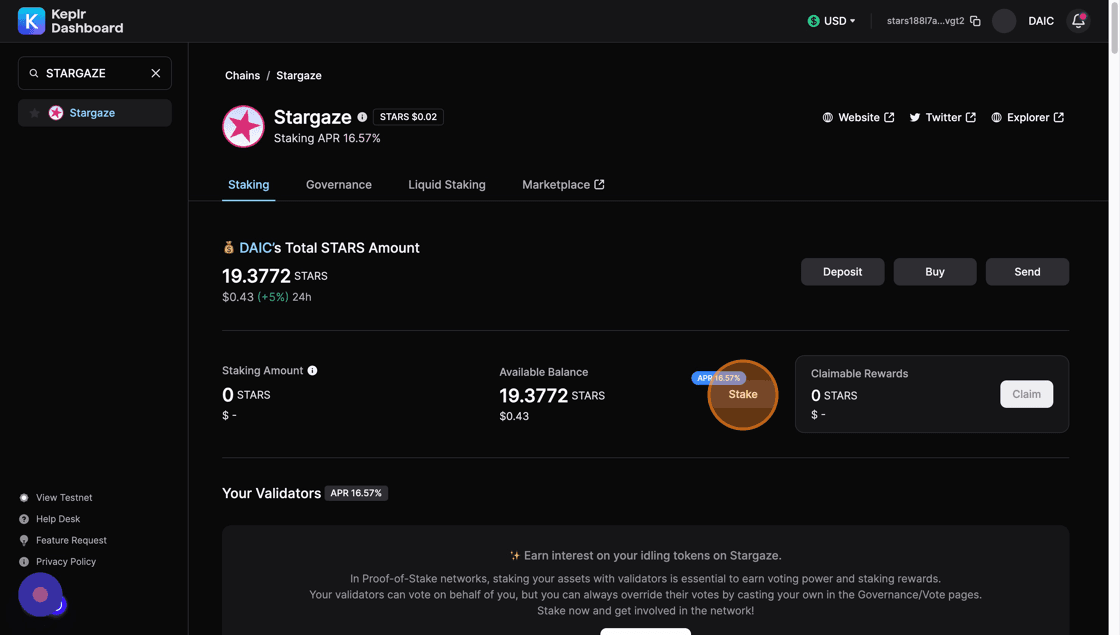Switch to the Liquid Staking tab
The height and width of the screenshot is (635, 1120).
(447, 185)
